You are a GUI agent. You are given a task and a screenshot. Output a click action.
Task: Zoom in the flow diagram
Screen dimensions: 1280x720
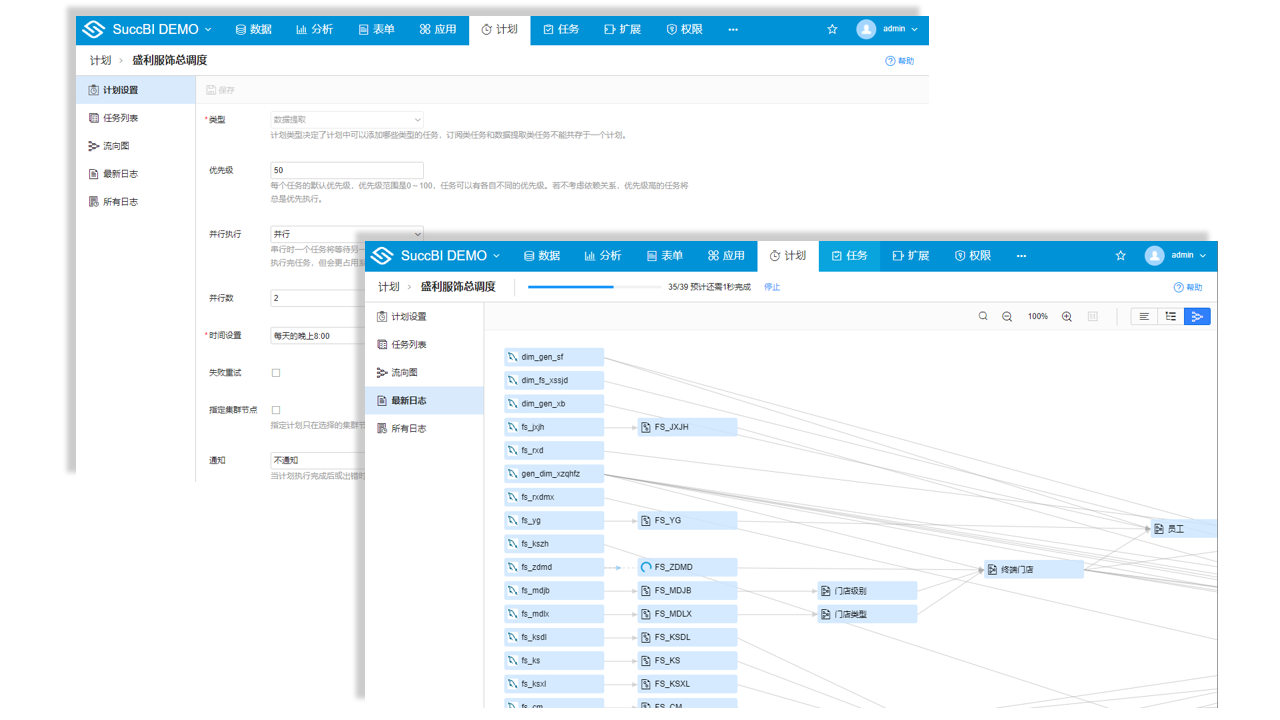click(1067, 317)
